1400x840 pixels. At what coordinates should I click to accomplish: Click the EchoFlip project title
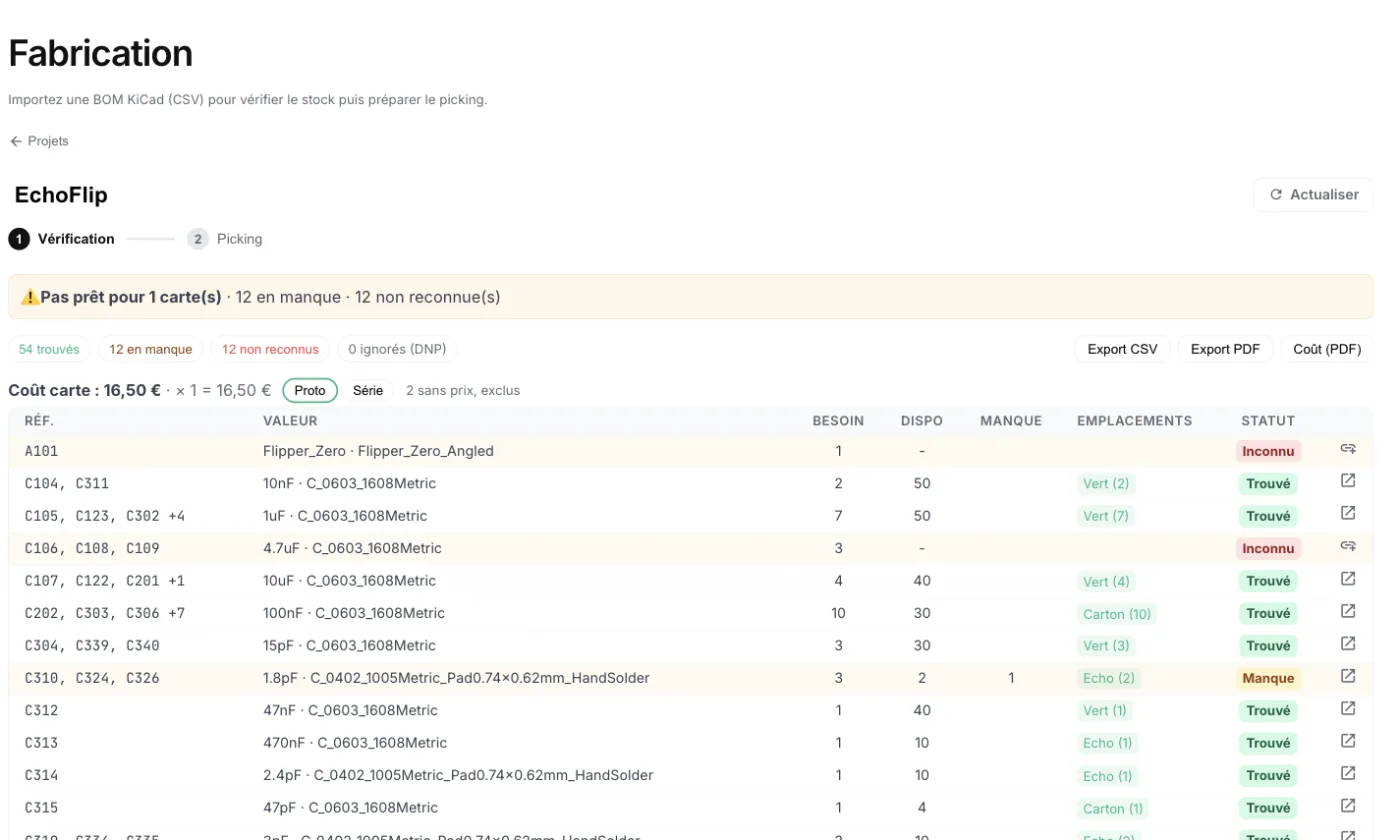(61, 194)
